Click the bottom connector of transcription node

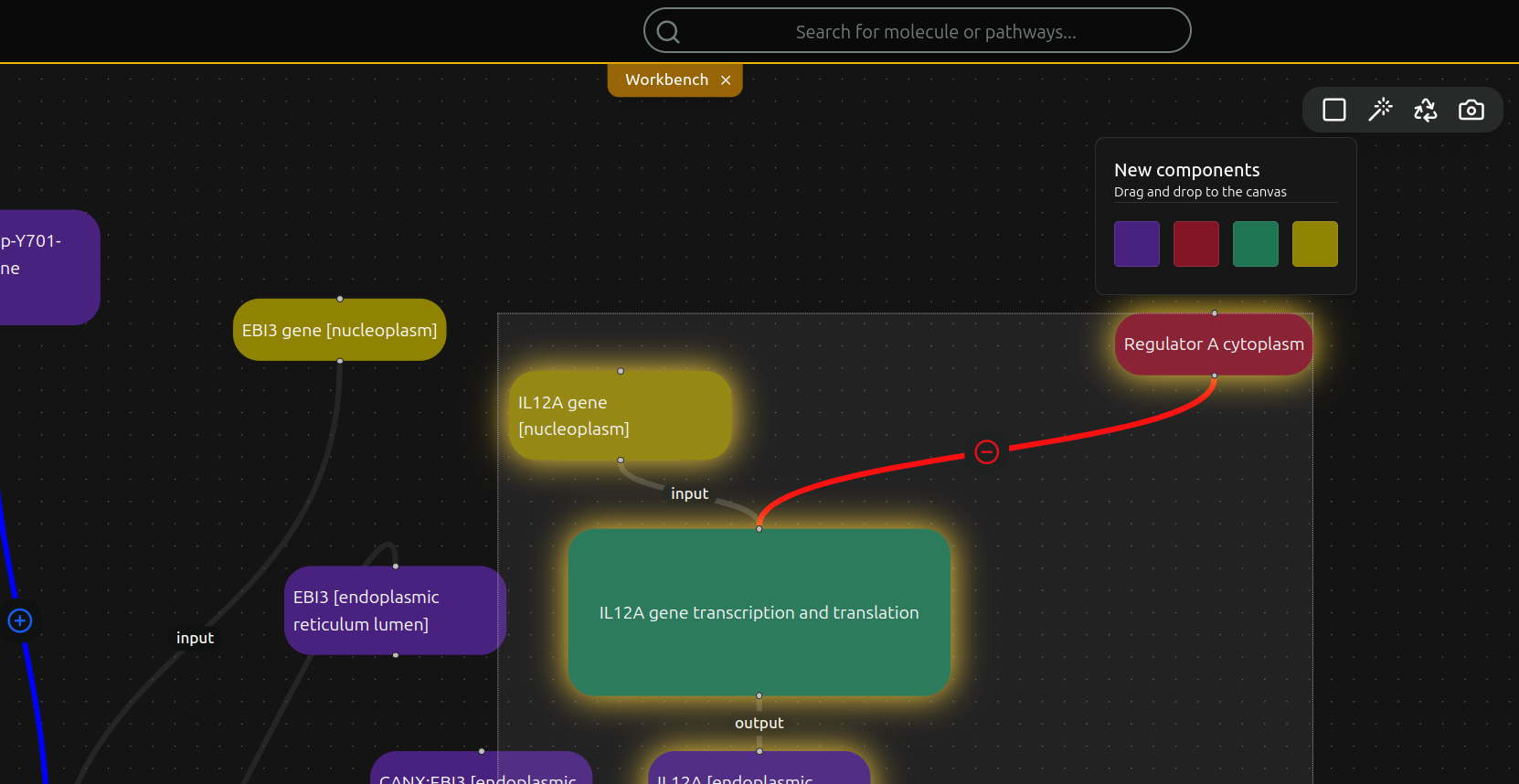point(759,696)
